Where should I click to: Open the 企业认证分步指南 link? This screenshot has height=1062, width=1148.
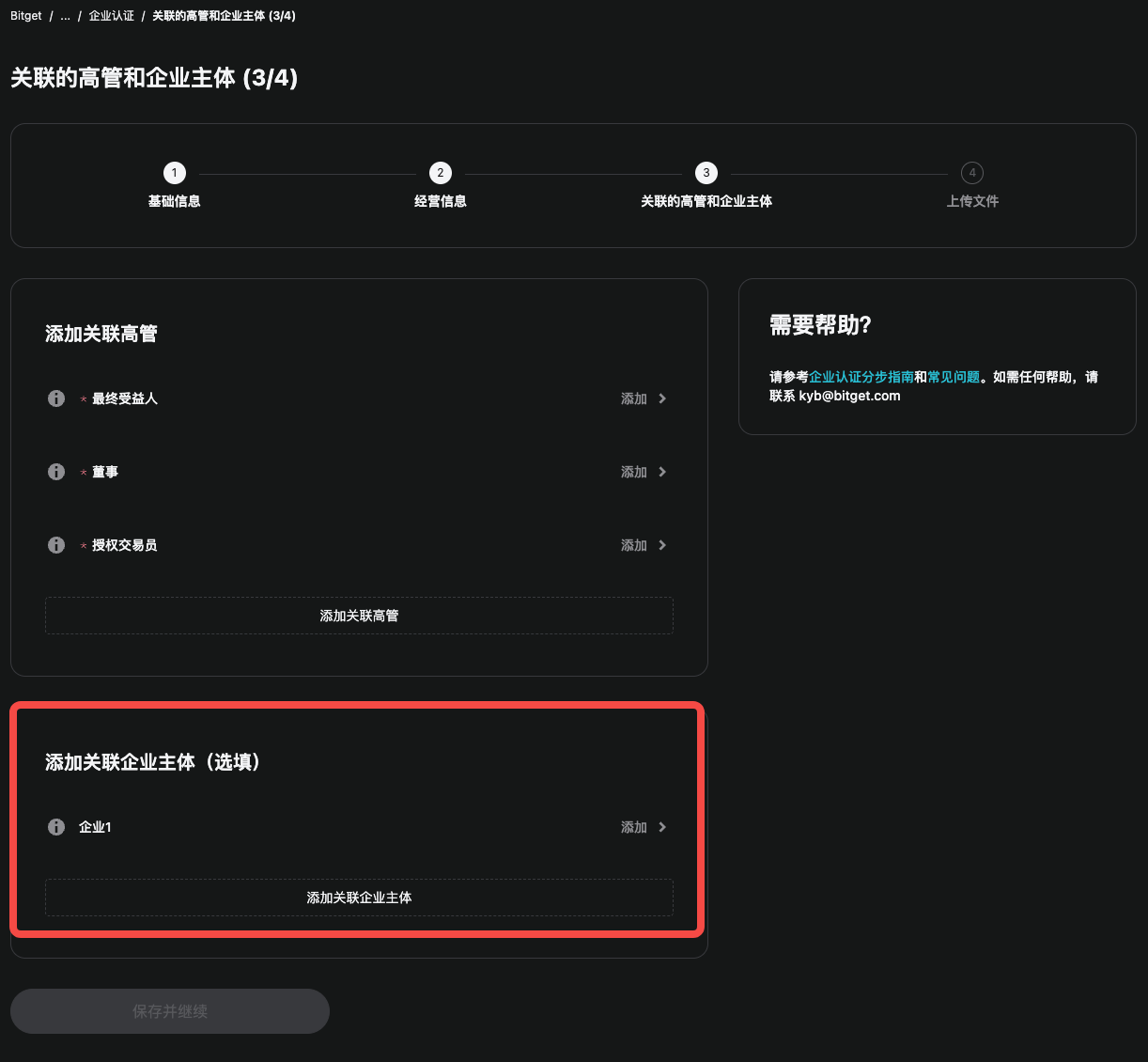point(861,377)
